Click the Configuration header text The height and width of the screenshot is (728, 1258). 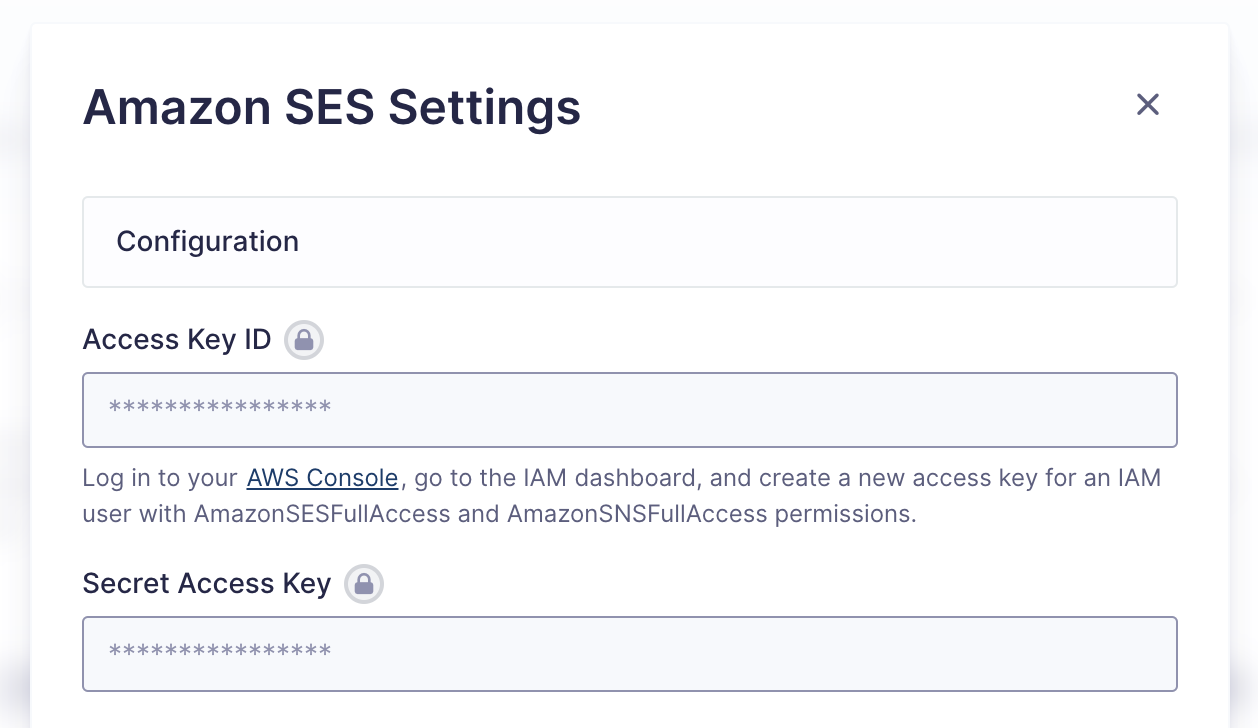pyautogui.click(x=208, y=242)
